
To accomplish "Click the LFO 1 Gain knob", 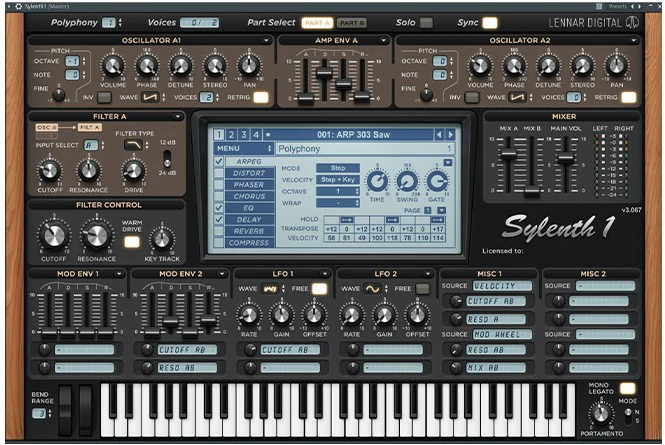I will pos(281,316).
